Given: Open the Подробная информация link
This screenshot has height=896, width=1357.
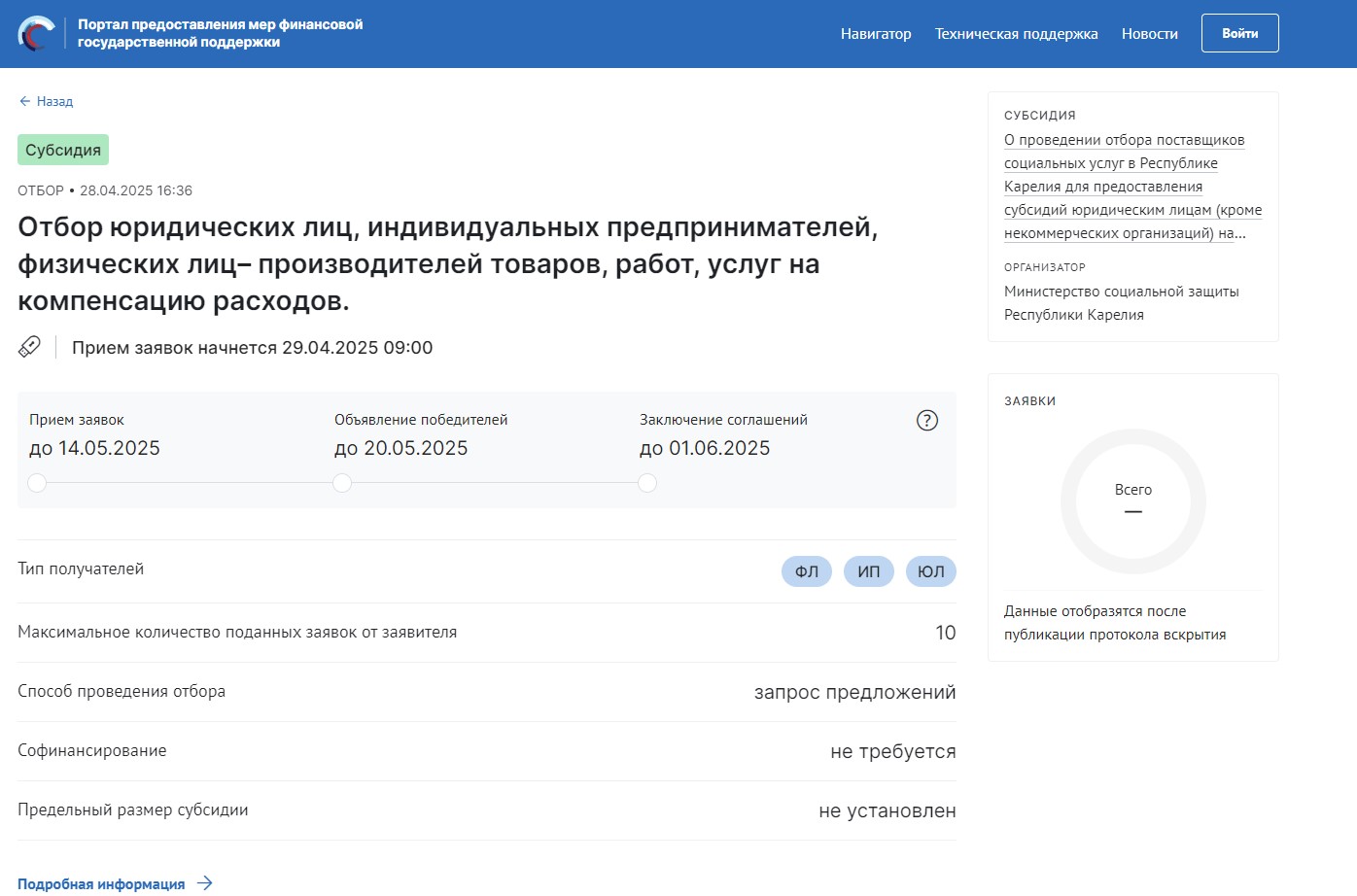Looking at the screenshot, I should coord(101,883).
